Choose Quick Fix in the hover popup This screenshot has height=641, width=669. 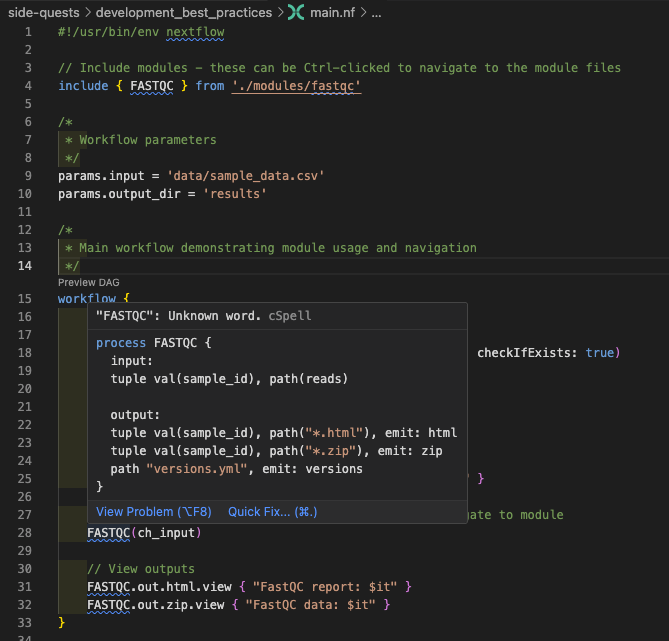pyautogui.click(x=272, y=511)
